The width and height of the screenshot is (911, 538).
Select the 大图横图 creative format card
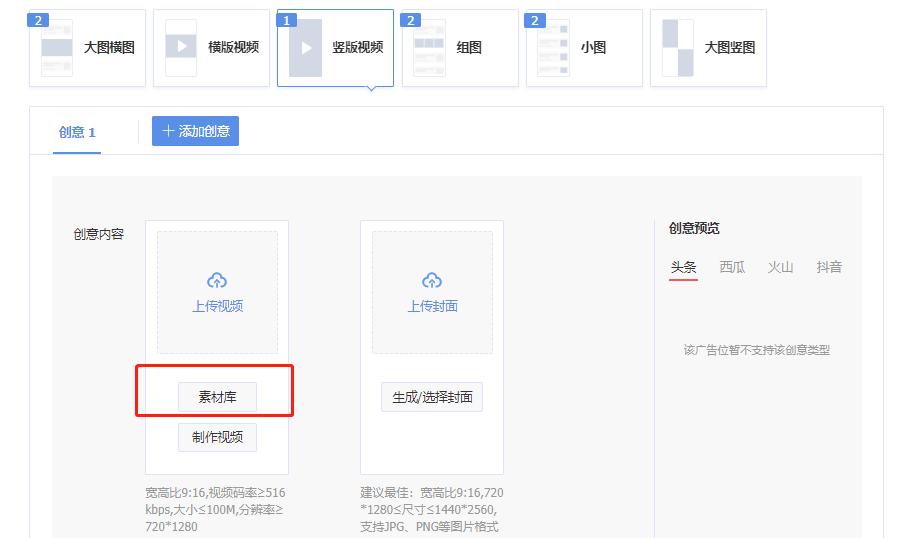click(87, 48)
